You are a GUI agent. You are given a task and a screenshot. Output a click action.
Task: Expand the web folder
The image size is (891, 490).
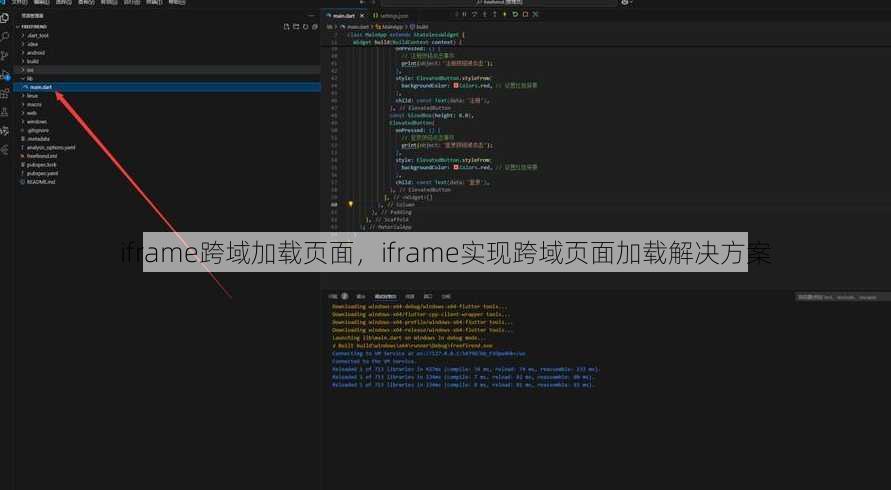[31, 113]
